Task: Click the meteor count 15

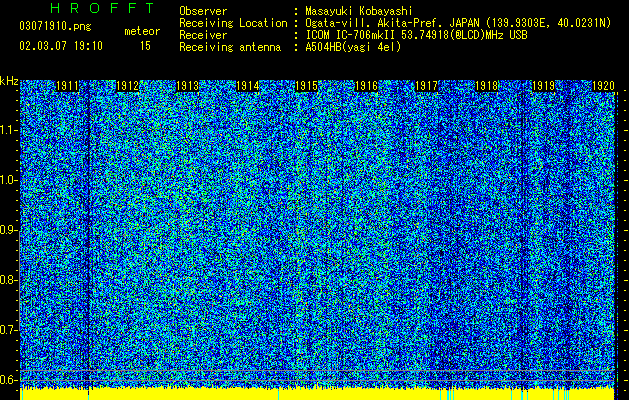Action: pyautogui.click(x=145, y=46)
